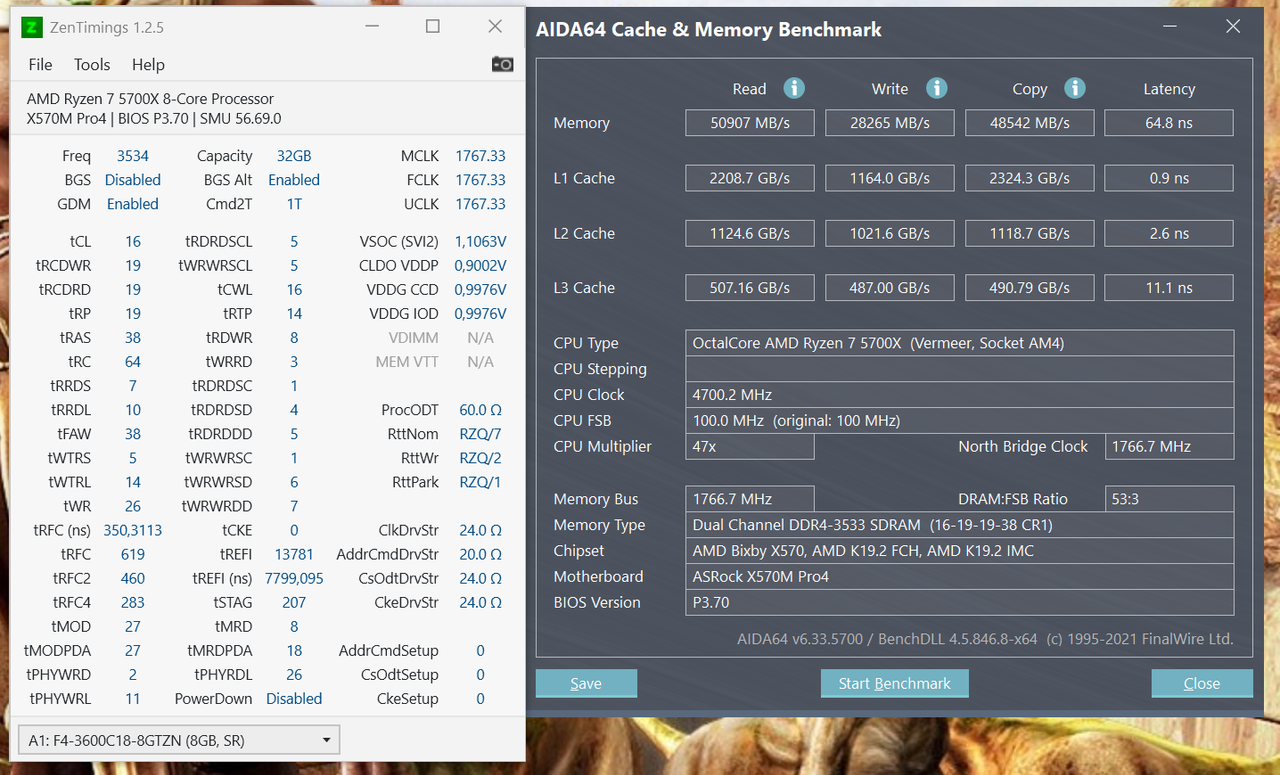Click L3 Cache Copy value 490.79 GB/s
Image resolution: width=1280 pixels, height=775 pixels.
[x=1030, y=287]
